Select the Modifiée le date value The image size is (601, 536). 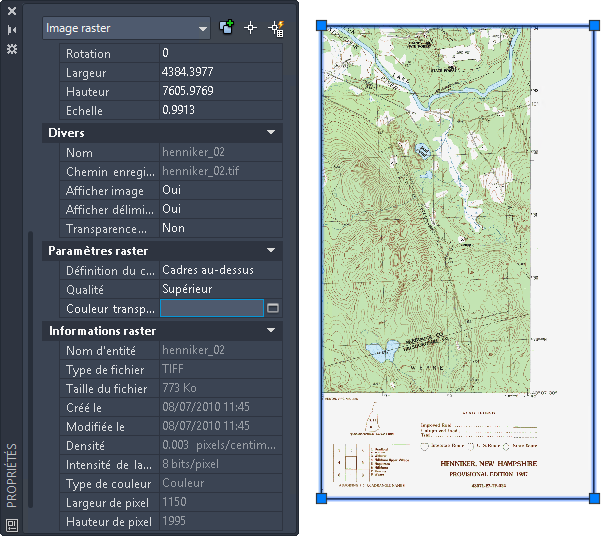221,426
